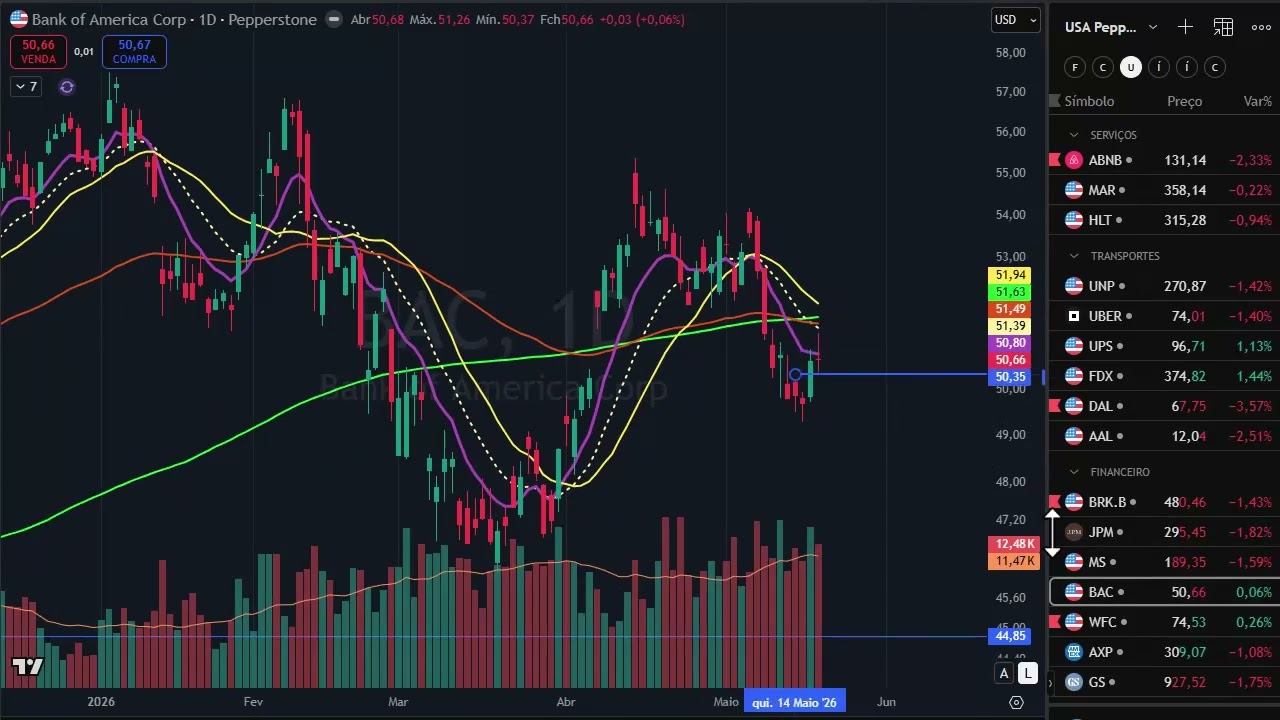Select the first C watchlist tab
This screenshot has width=1280, height=720.
tap(1103, 67)
